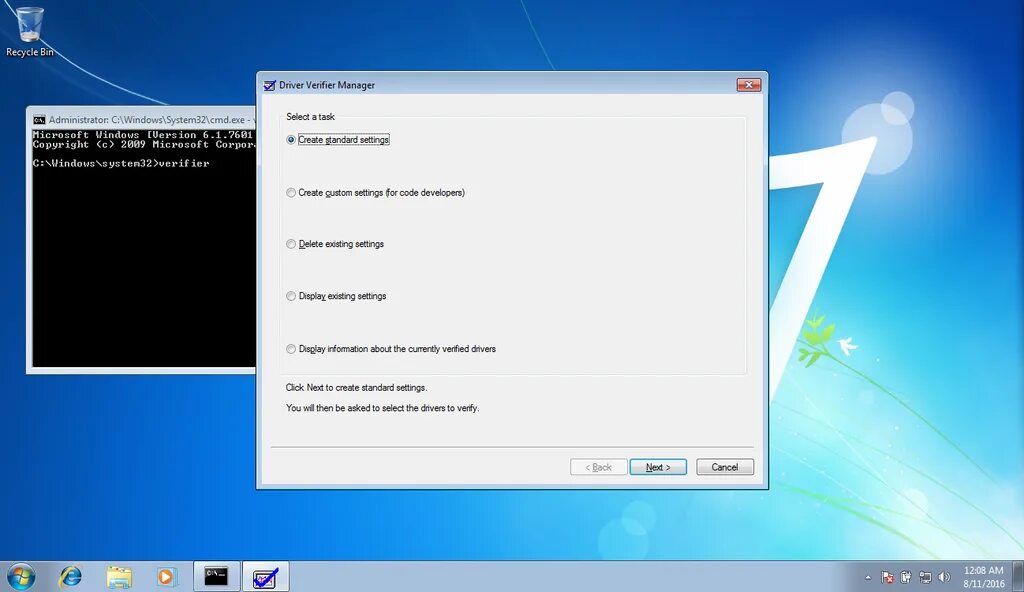The width and height of the screenshot is (1024, 592).
Task: Show hidden tray icons arrow
Action: pos(868,578)
